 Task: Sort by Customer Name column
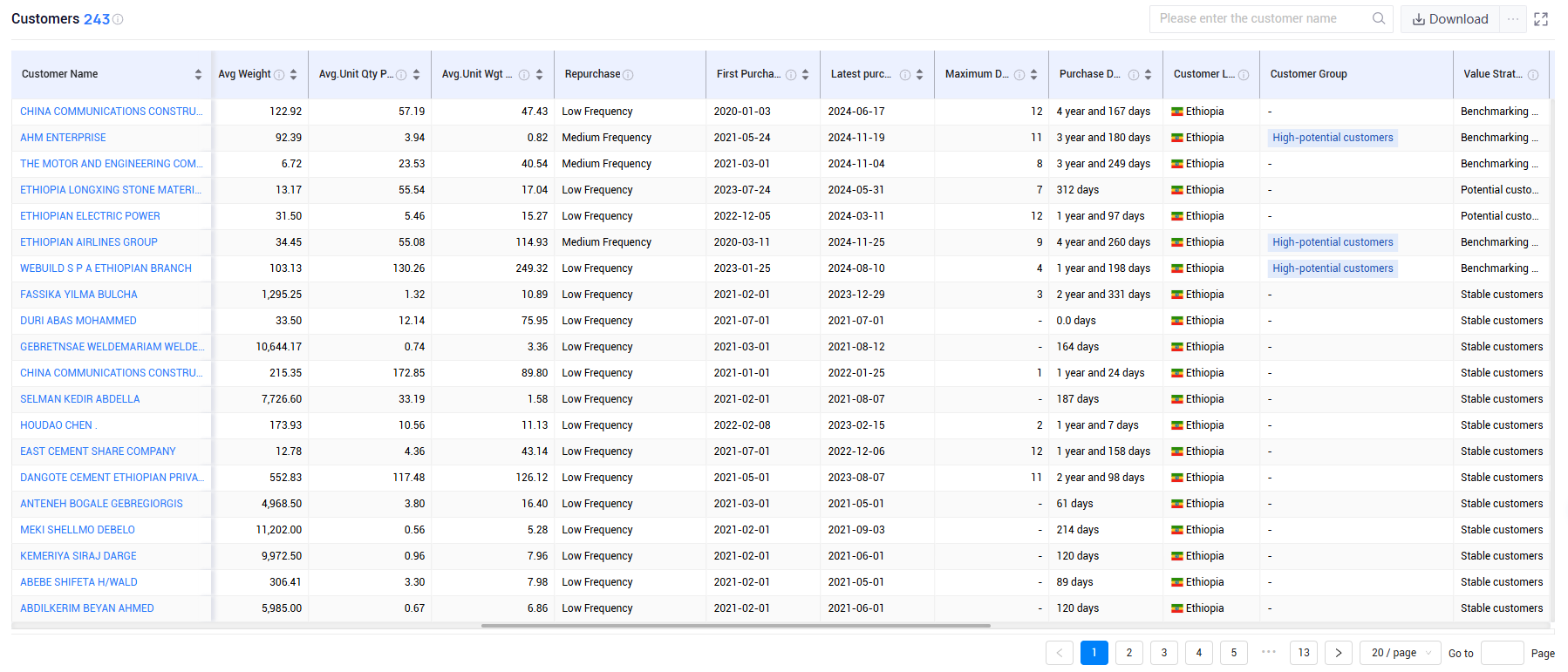click(198, 75)
